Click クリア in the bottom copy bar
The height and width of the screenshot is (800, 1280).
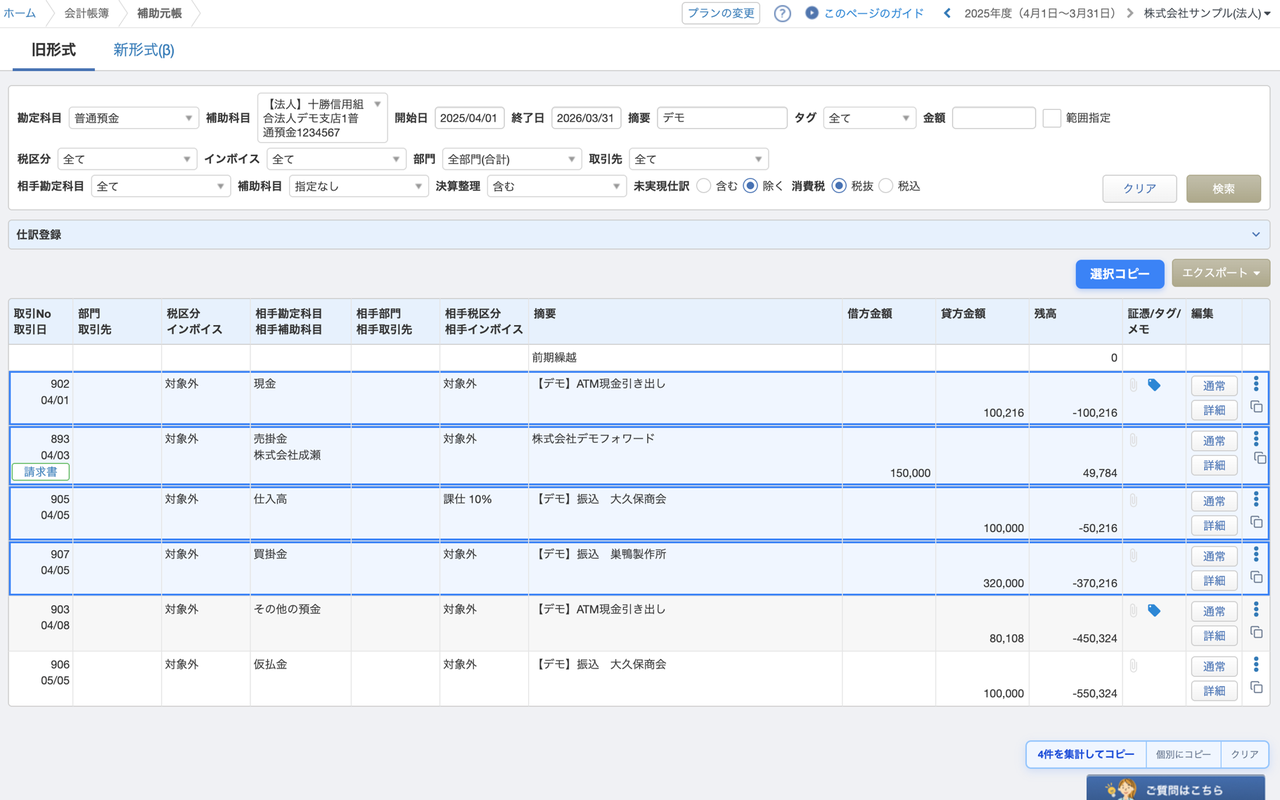click(x=1245, y=754)
